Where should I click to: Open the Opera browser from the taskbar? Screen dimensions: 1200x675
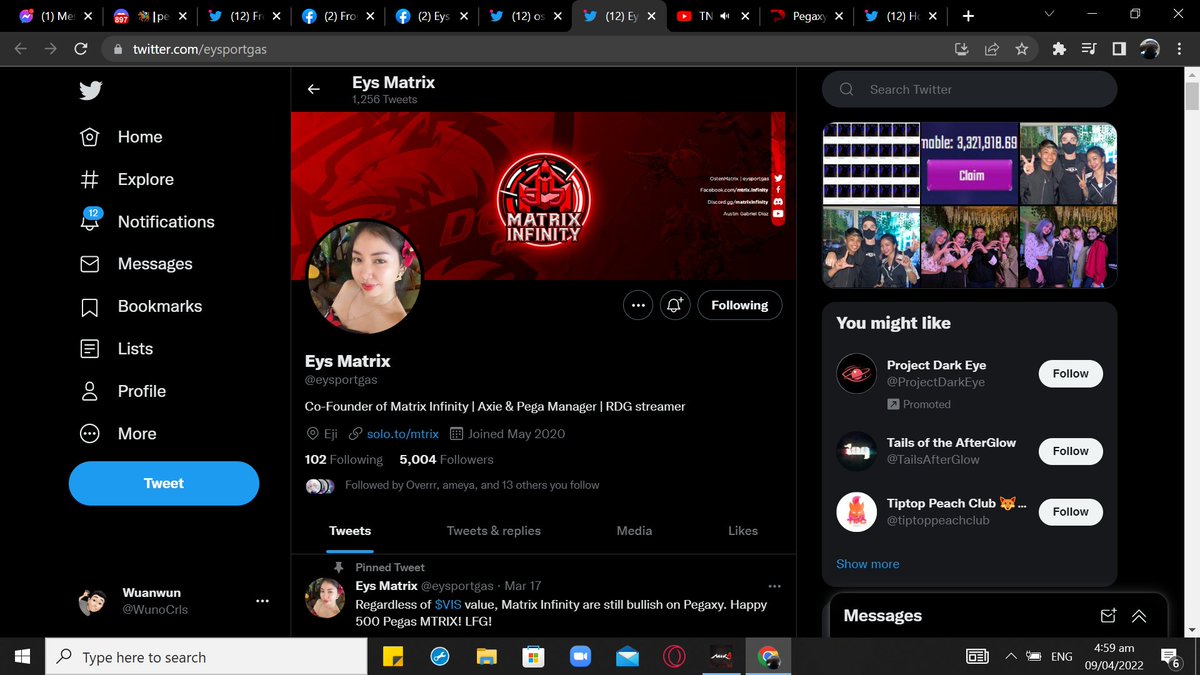click(674, 657)
